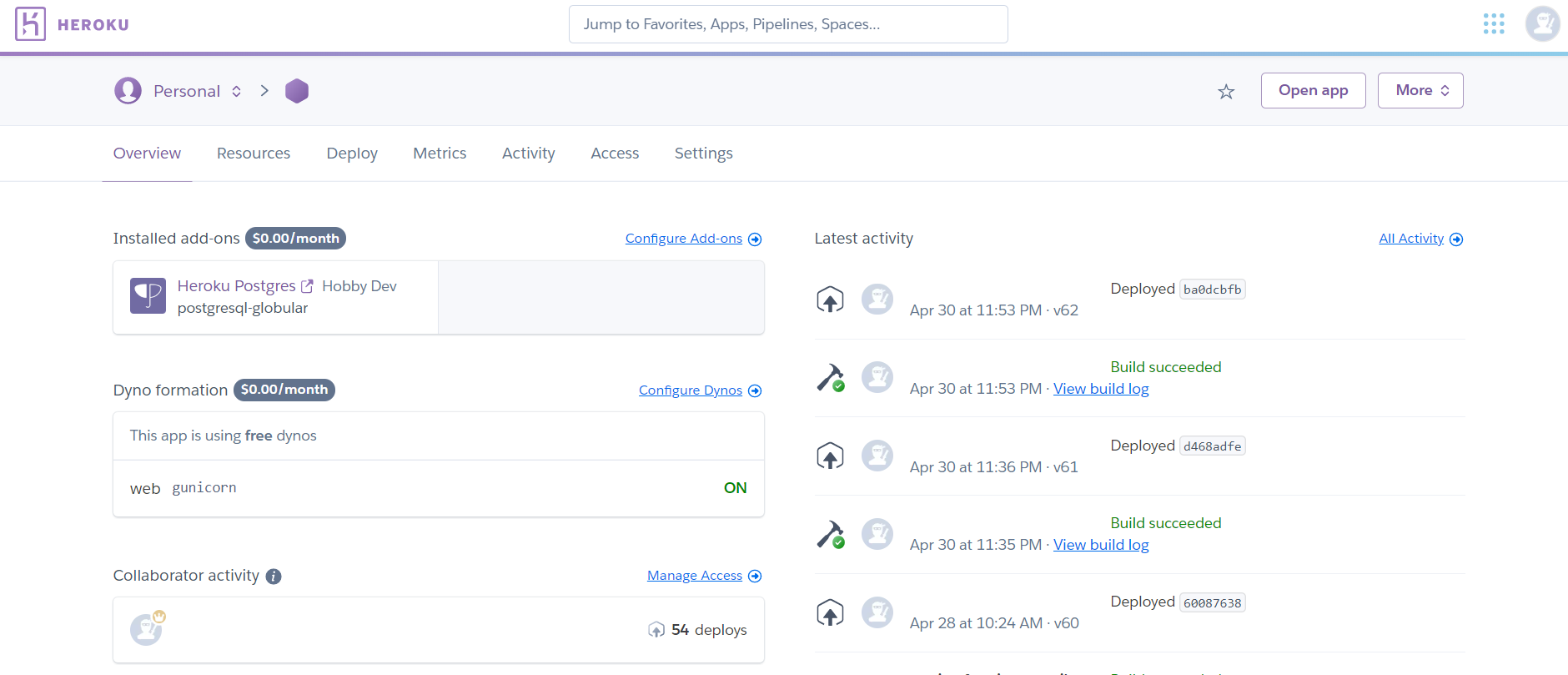This screenshot has width=1568, height=675.
Task: Select the Activity tab
Action: (x=529, y=154)
